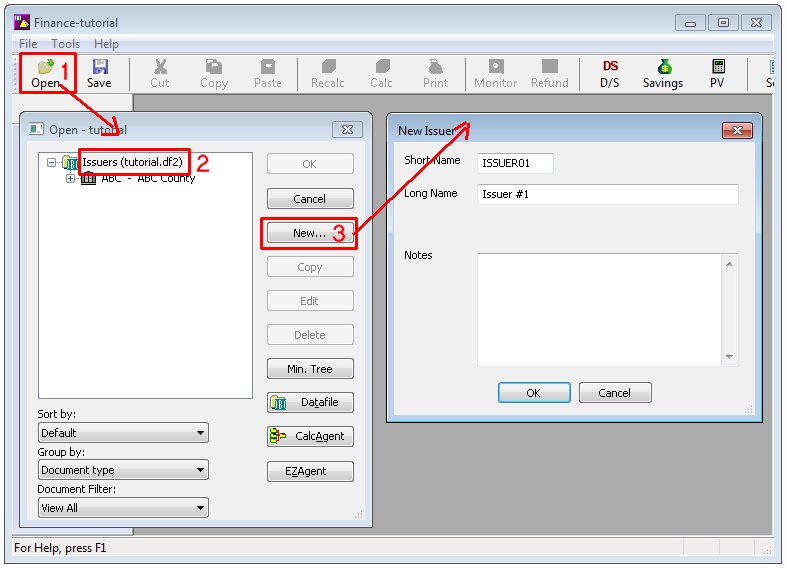Open the Sort by dropdown
Screen dimensions: 787x568
[201, 433]
